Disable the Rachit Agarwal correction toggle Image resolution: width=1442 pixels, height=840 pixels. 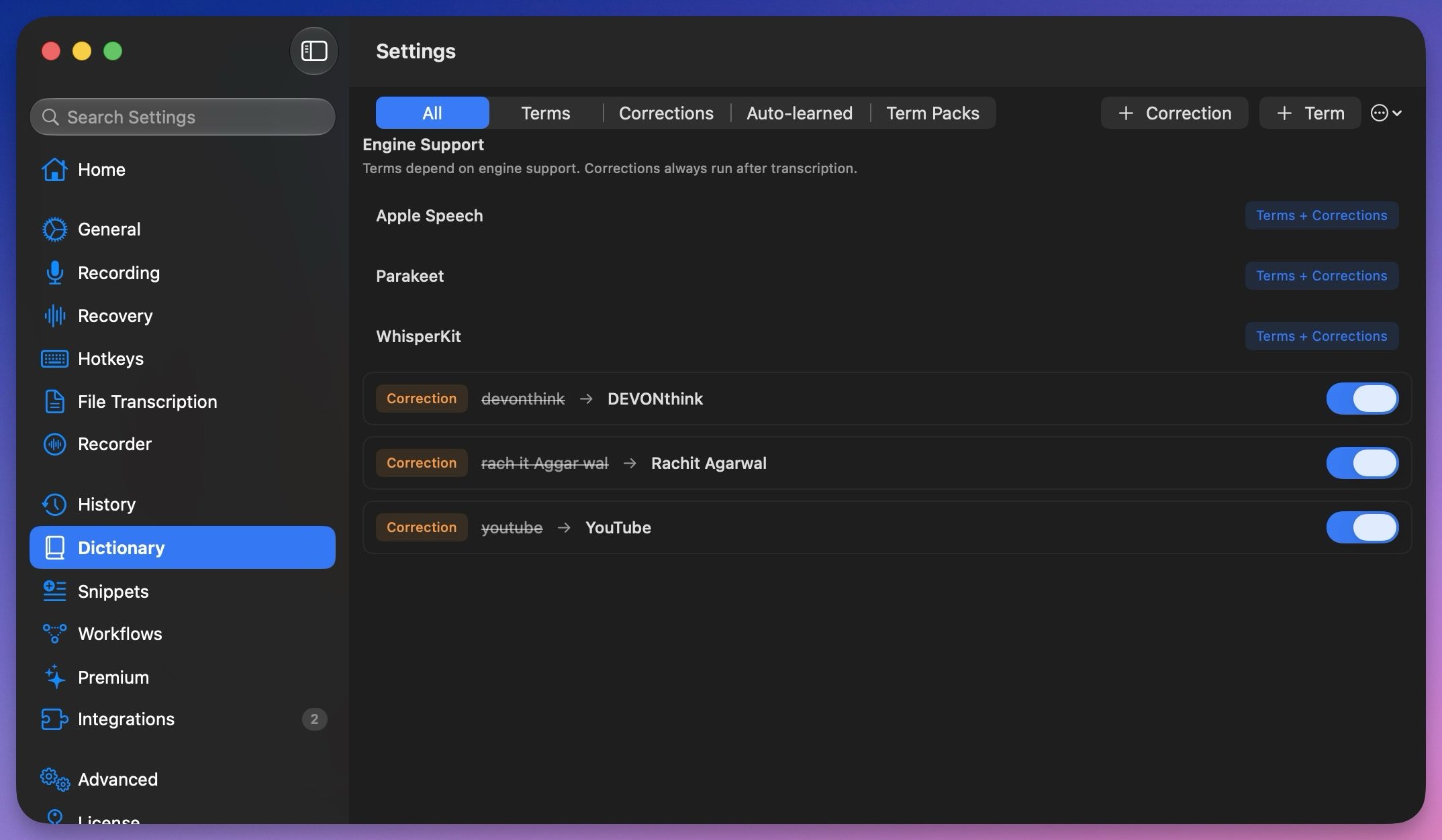[1362, 463]
